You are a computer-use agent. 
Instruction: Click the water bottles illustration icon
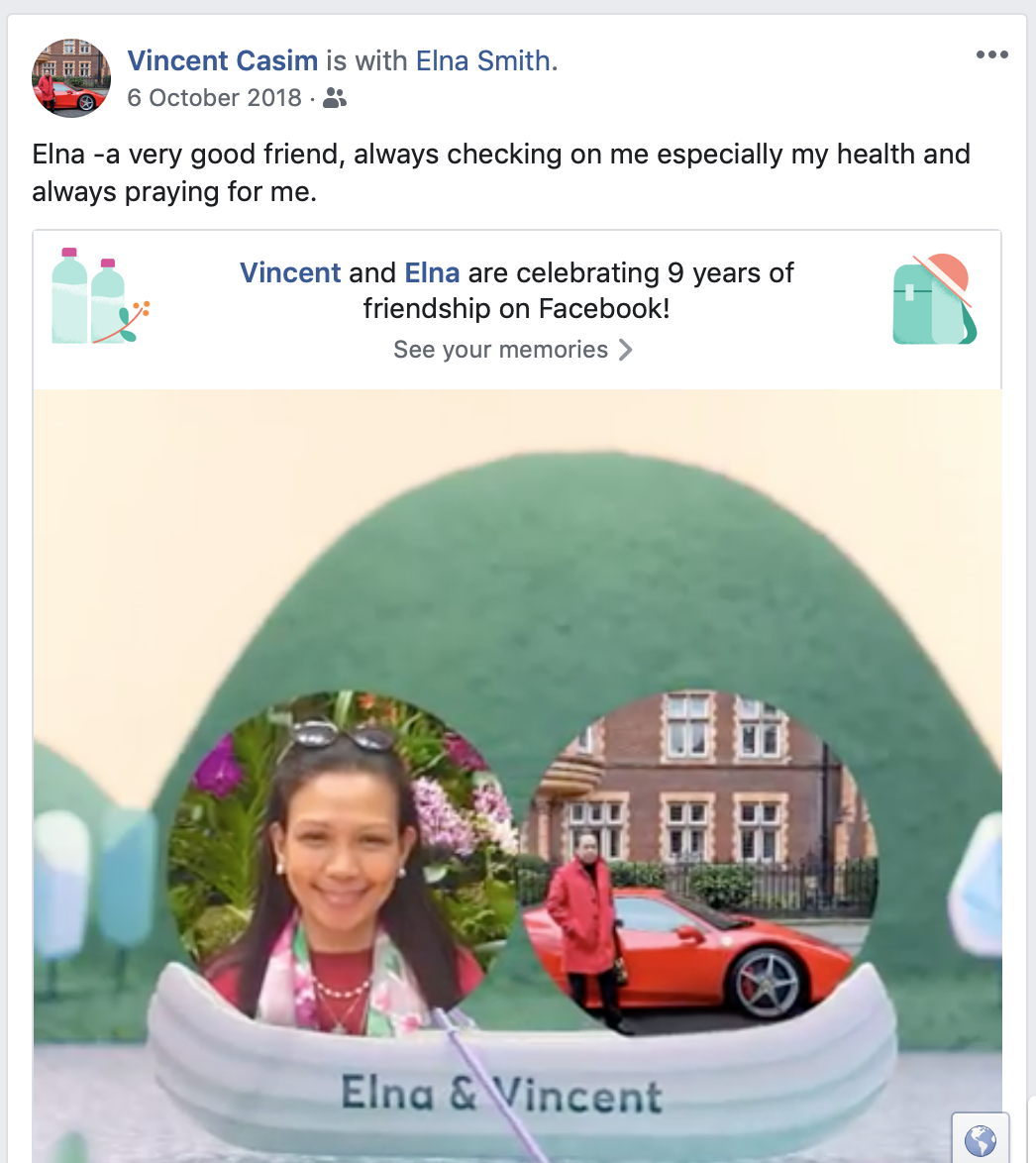[x=100, y=296]
